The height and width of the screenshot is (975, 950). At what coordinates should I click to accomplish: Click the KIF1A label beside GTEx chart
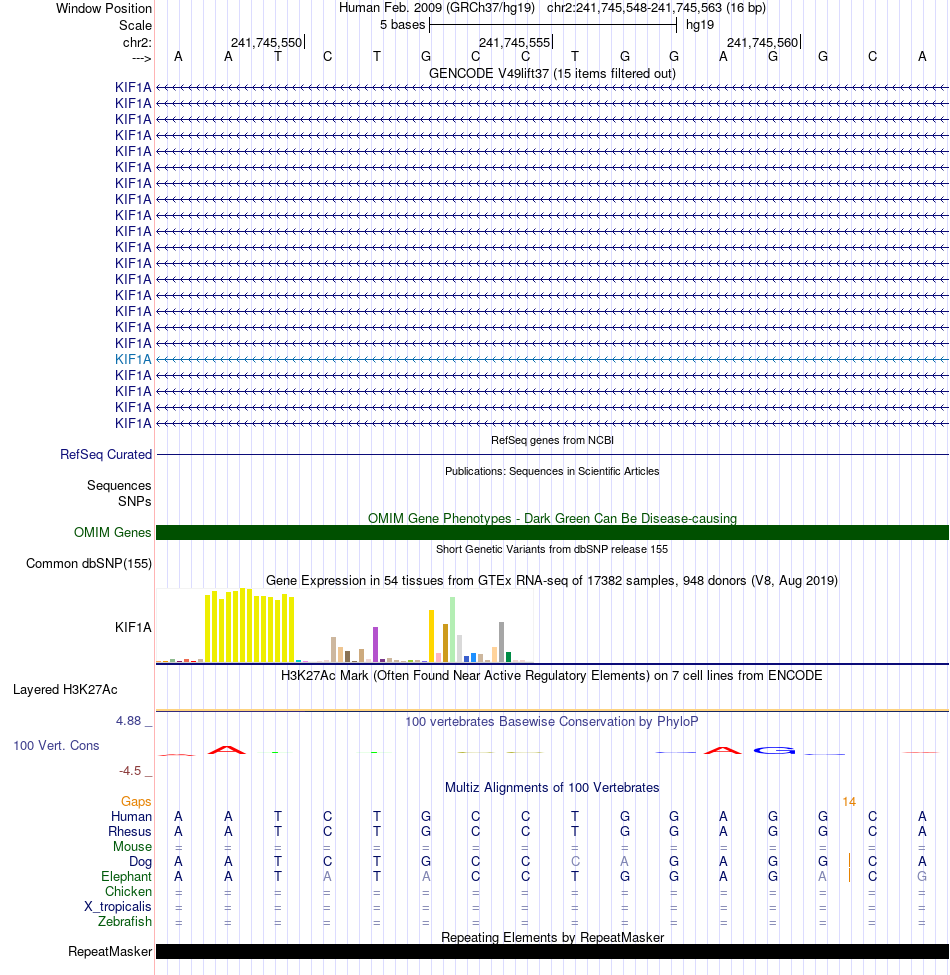[133, 627]
